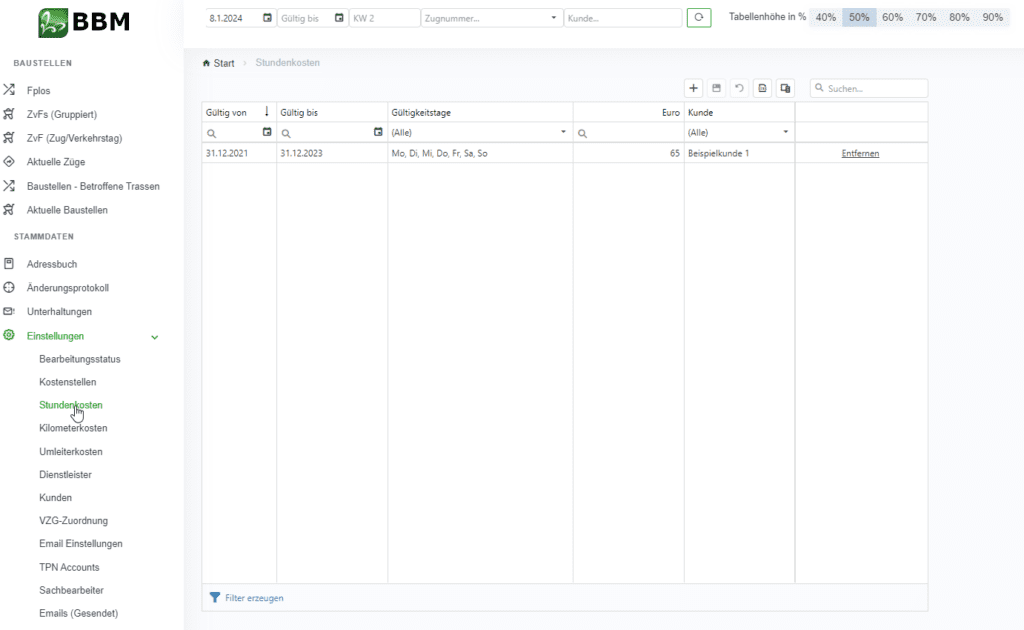Click the save changes disk icon
1024x630 pixels.
coord(716,88)
